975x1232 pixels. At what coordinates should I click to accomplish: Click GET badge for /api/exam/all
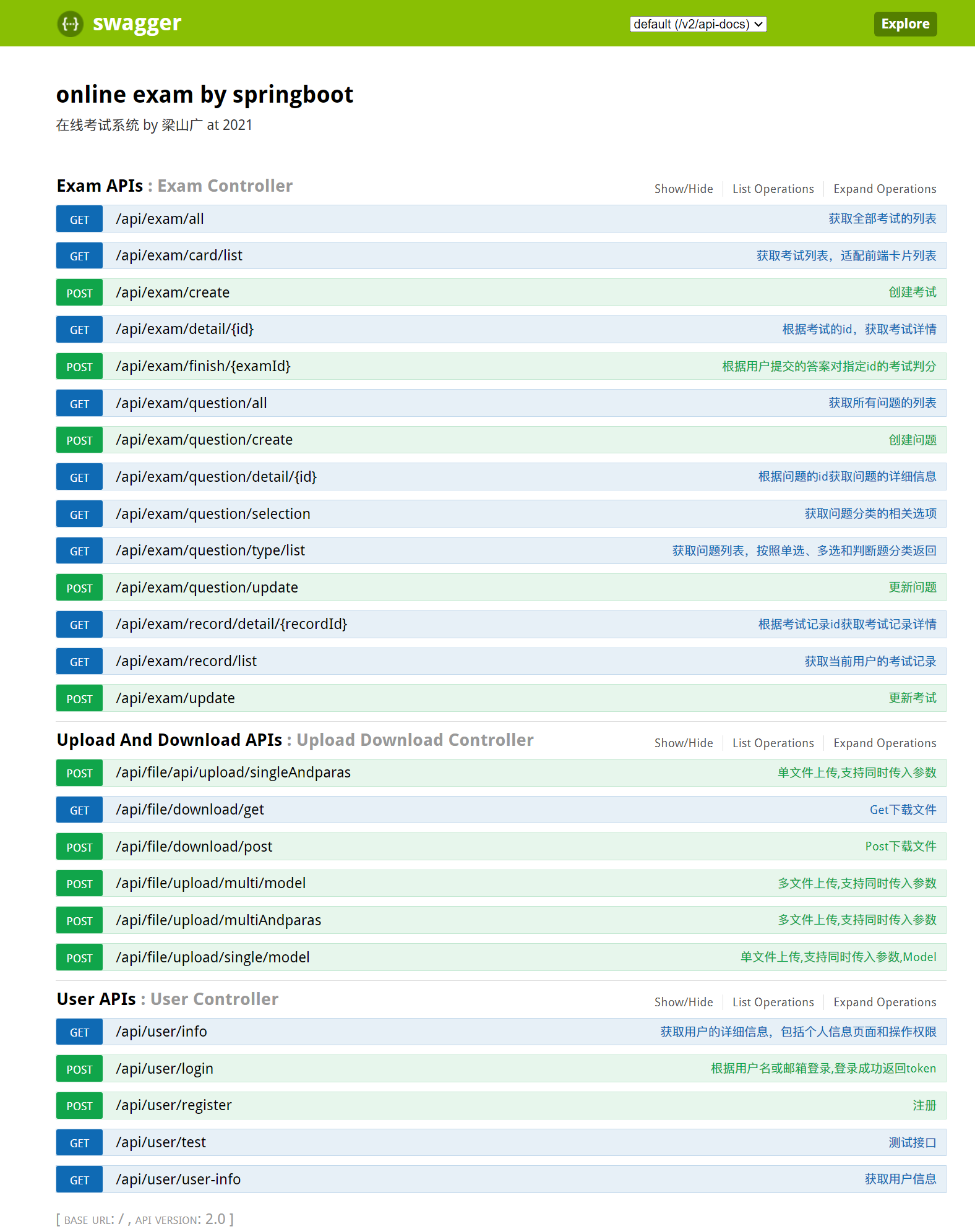79,220
